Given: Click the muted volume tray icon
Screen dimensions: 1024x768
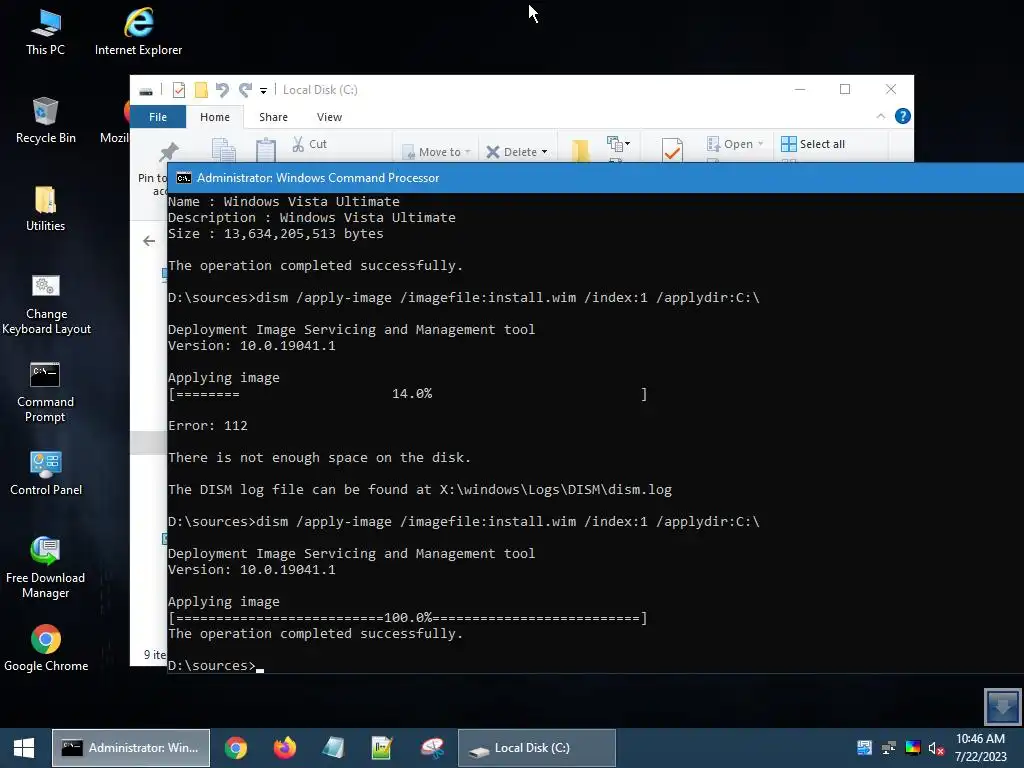Looking at the screenshot, I should [936, 748].
